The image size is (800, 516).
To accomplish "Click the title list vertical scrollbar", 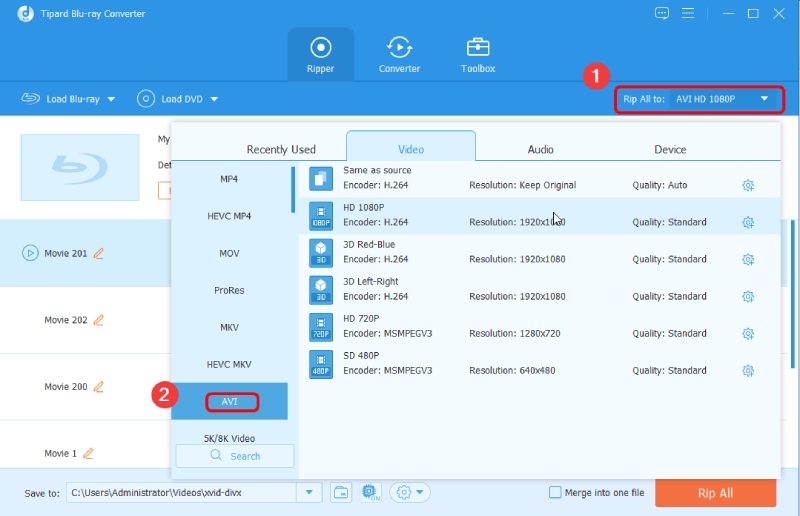I will [792, 294].
